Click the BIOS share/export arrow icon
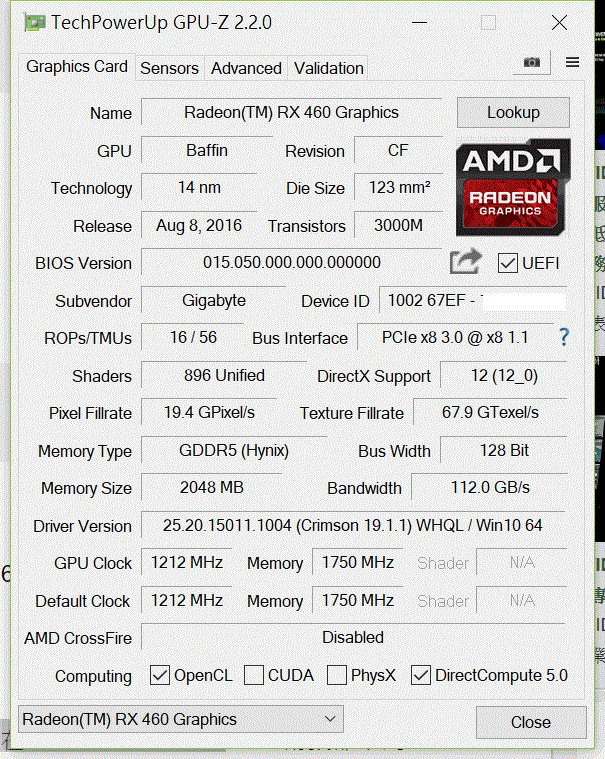This screenshot has width=605, height=759. [465, 261]
